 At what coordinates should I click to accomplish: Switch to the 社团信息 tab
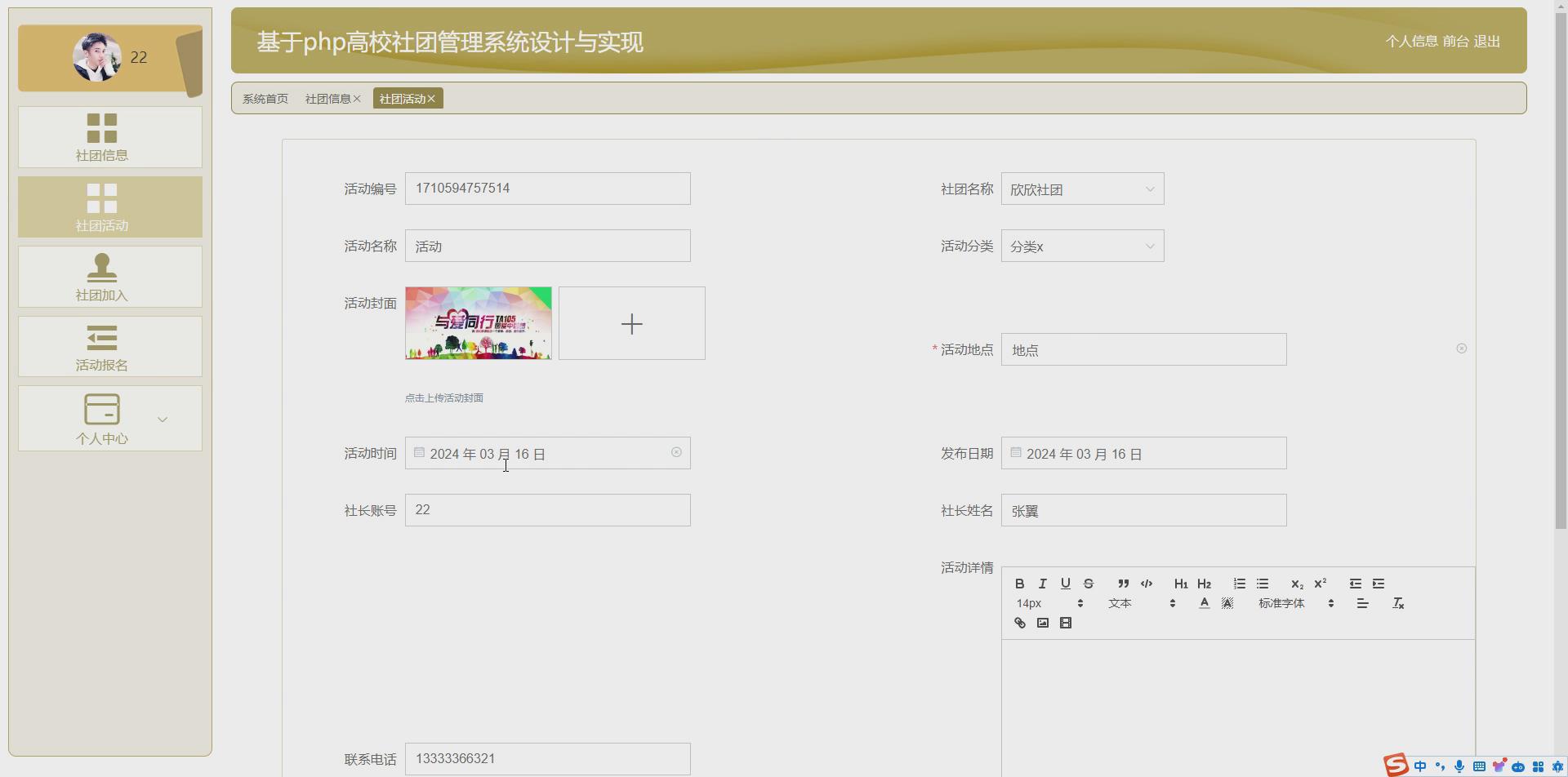coord(327,98)
